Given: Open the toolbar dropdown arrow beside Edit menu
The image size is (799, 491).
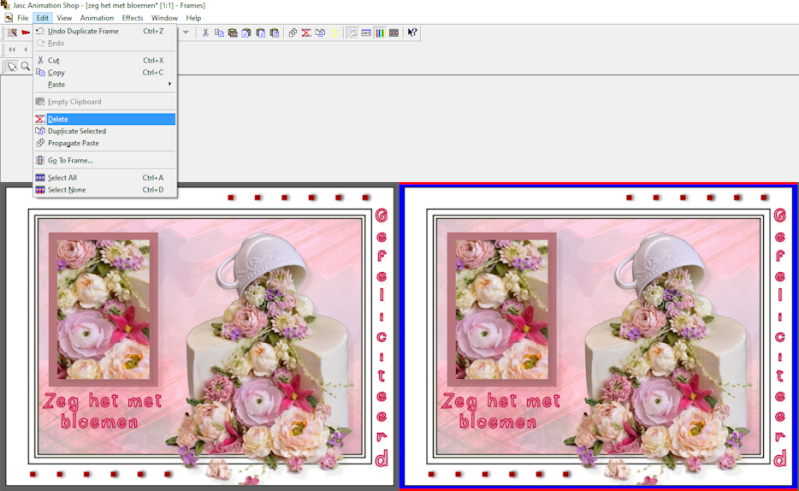Looking at the screenshot, I should [185, 33].
